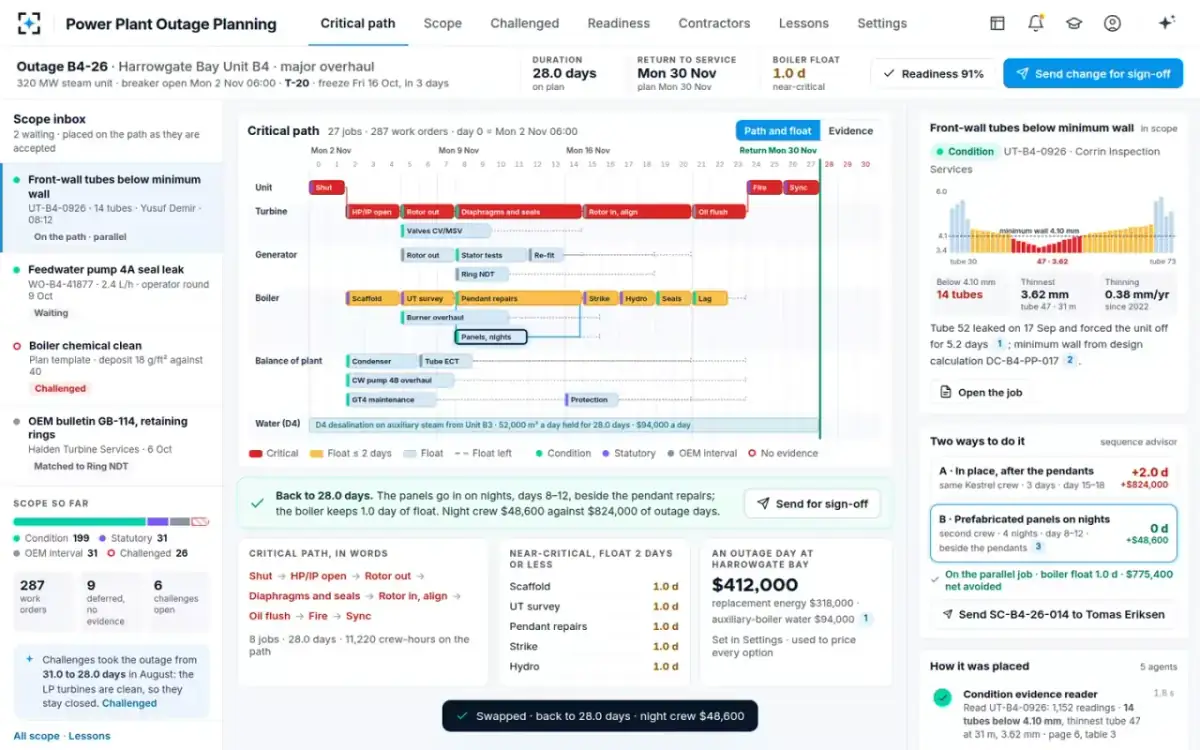
Task: Click the Power Plant Outage Planning logo icon
Action: [x=30, y=23]
